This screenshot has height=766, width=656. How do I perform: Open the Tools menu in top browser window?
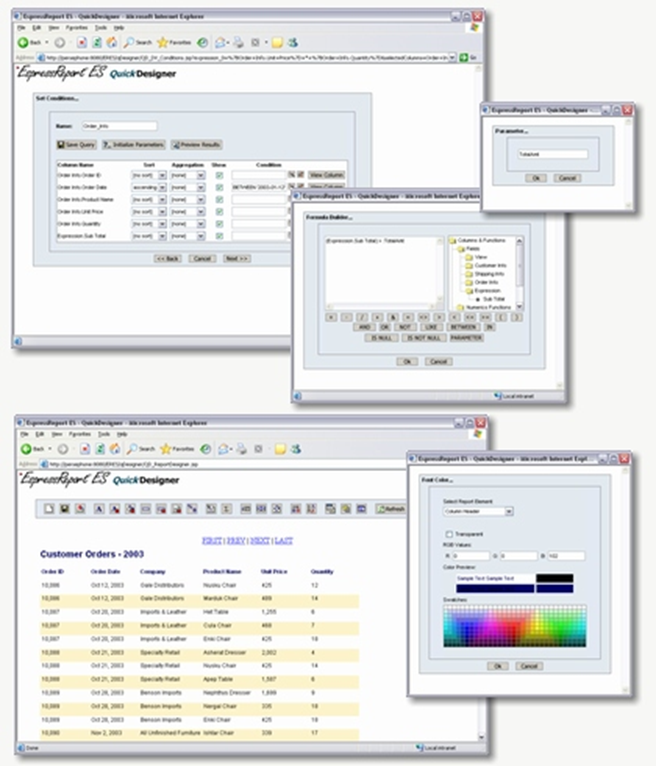100,28
